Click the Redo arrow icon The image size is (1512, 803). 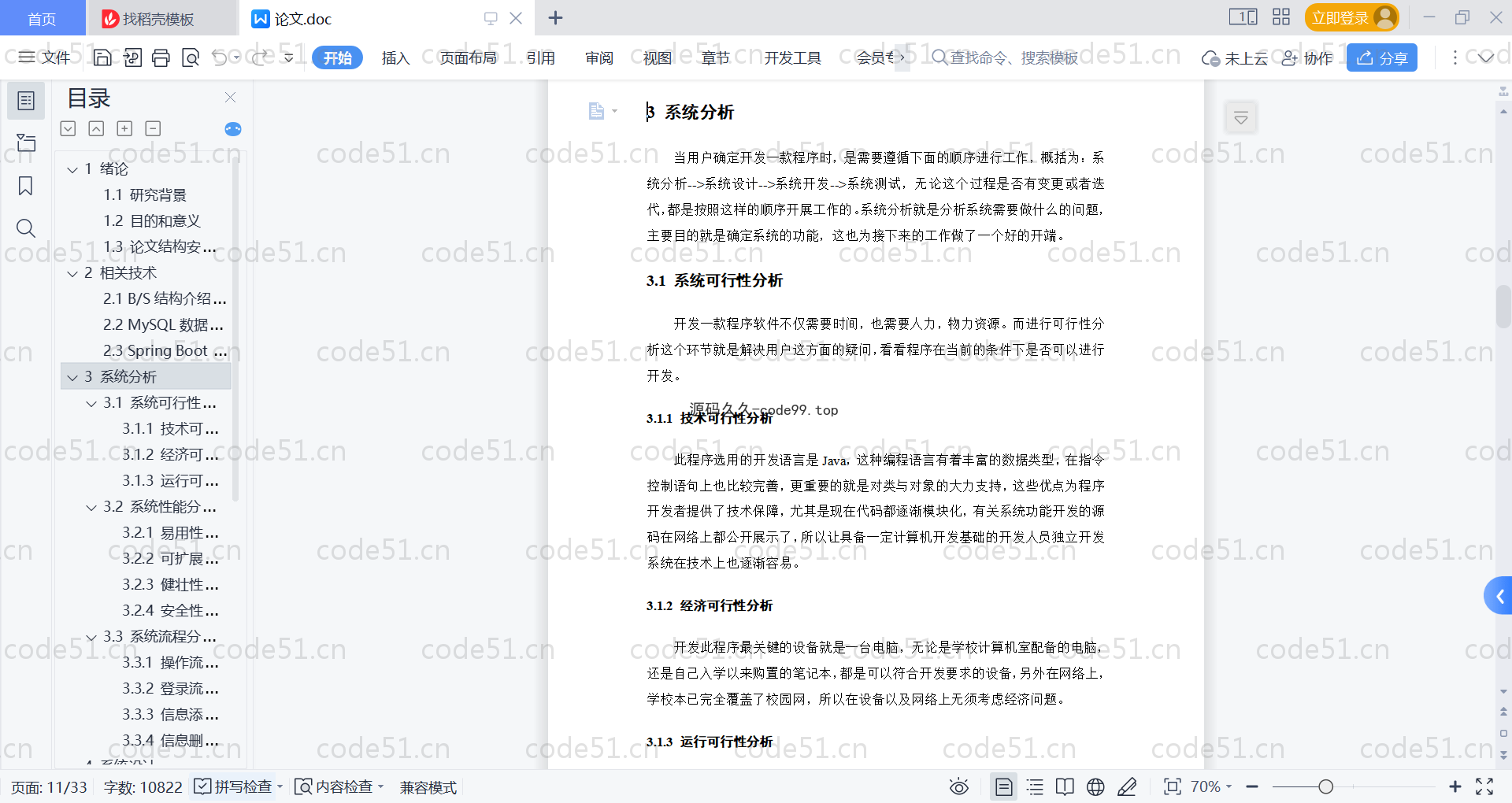(x=259, y=57)
